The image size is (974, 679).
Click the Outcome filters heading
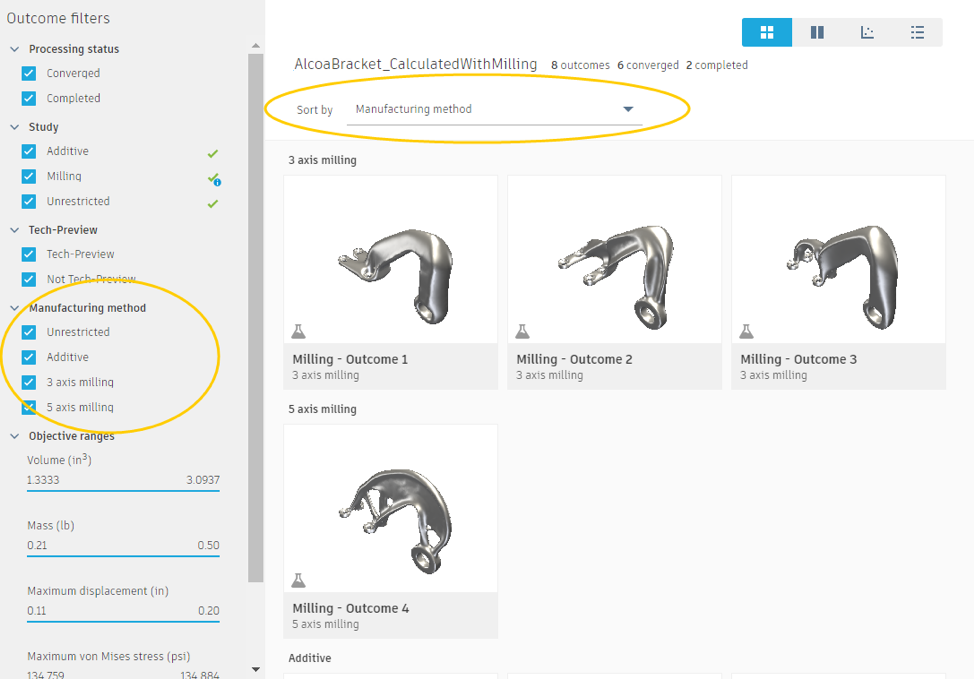click(x=58, y=19)
